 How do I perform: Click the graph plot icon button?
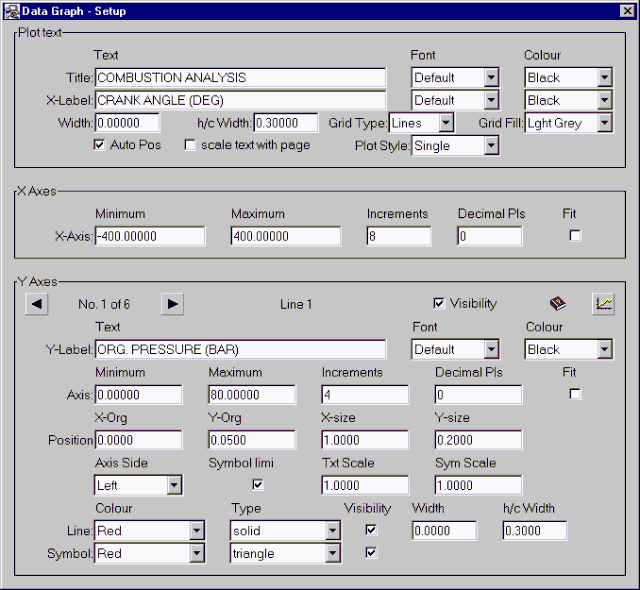(603, 304)
